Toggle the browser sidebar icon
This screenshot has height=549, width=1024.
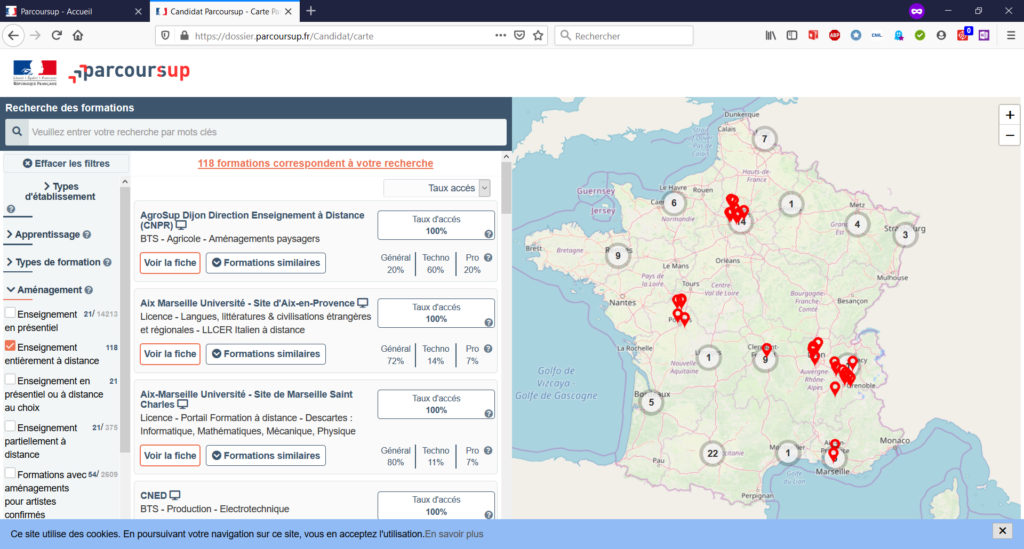(792, 35)
